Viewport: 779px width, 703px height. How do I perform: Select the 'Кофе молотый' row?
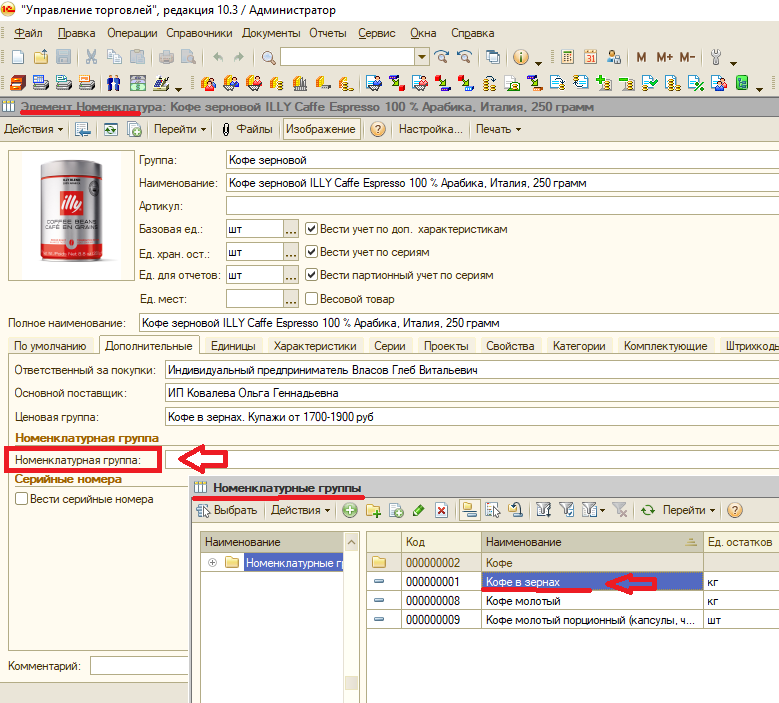pos(572,601)
